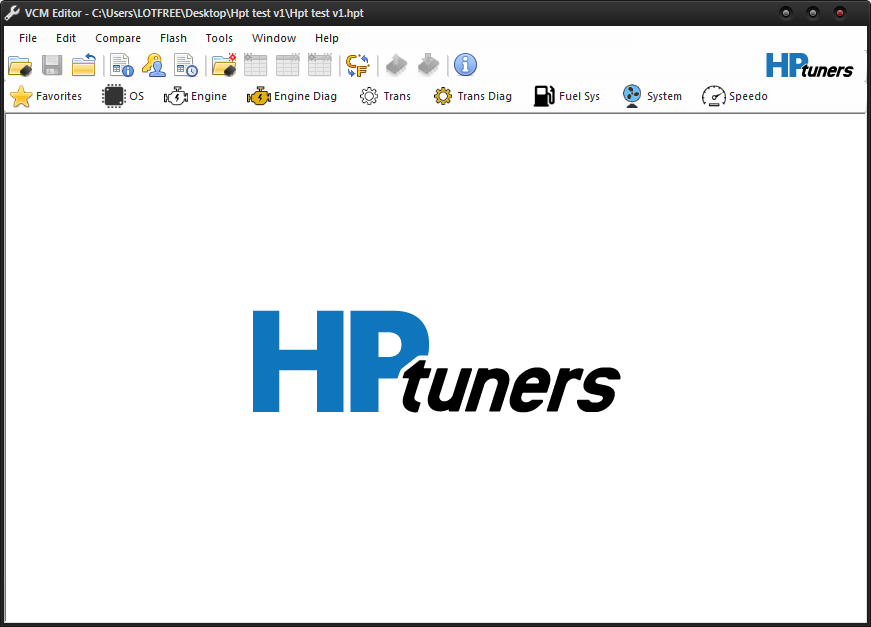Open the file information document icon

coord(122,66)
